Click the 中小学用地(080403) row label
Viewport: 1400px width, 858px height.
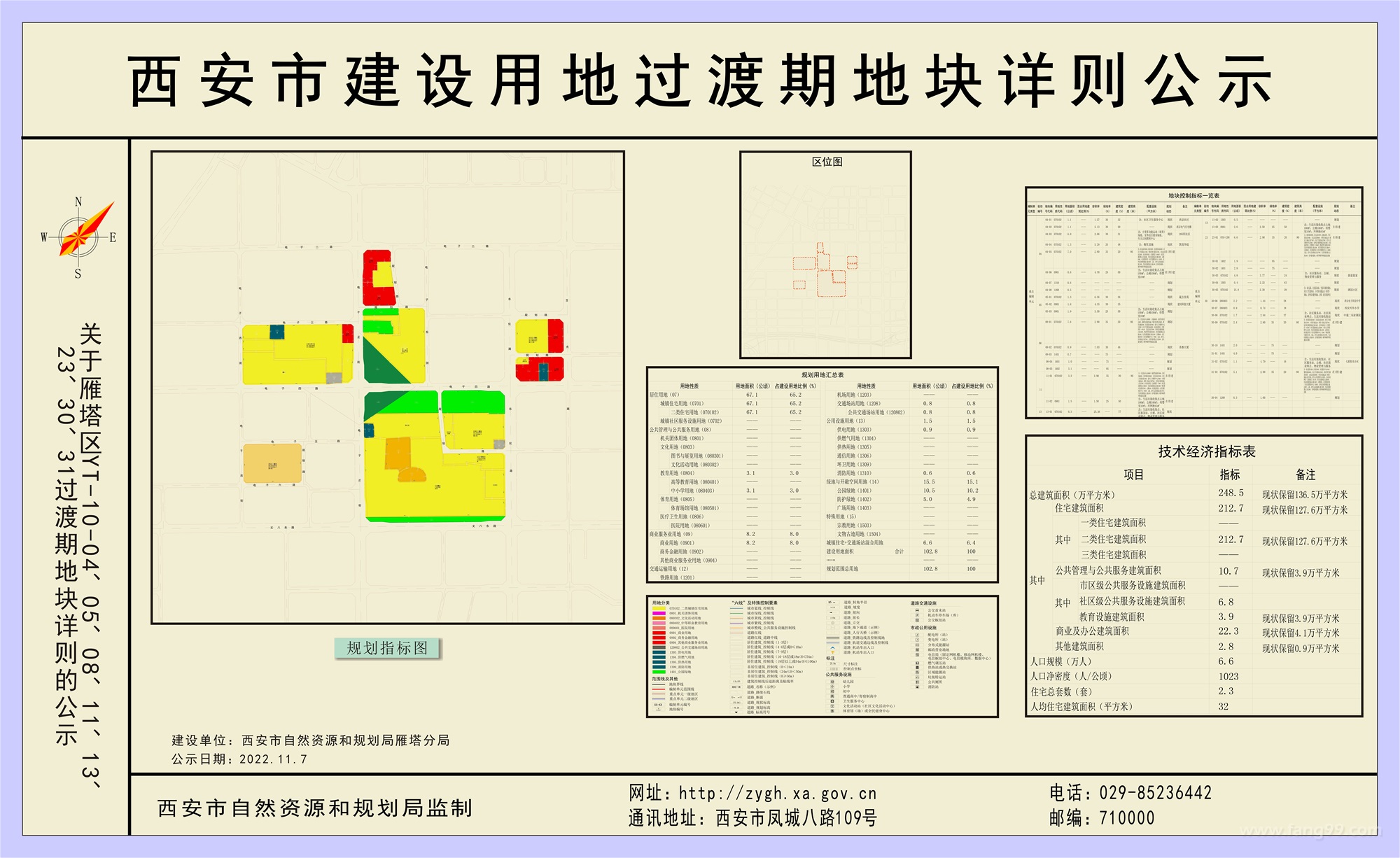[693, 491]
